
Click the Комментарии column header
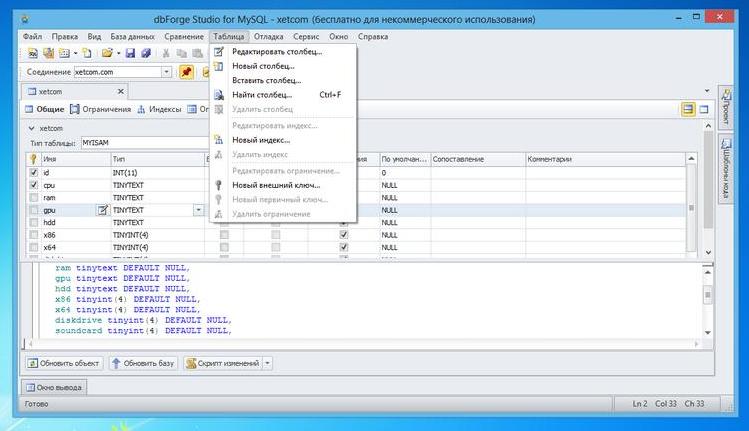click(x=605, y=159)
